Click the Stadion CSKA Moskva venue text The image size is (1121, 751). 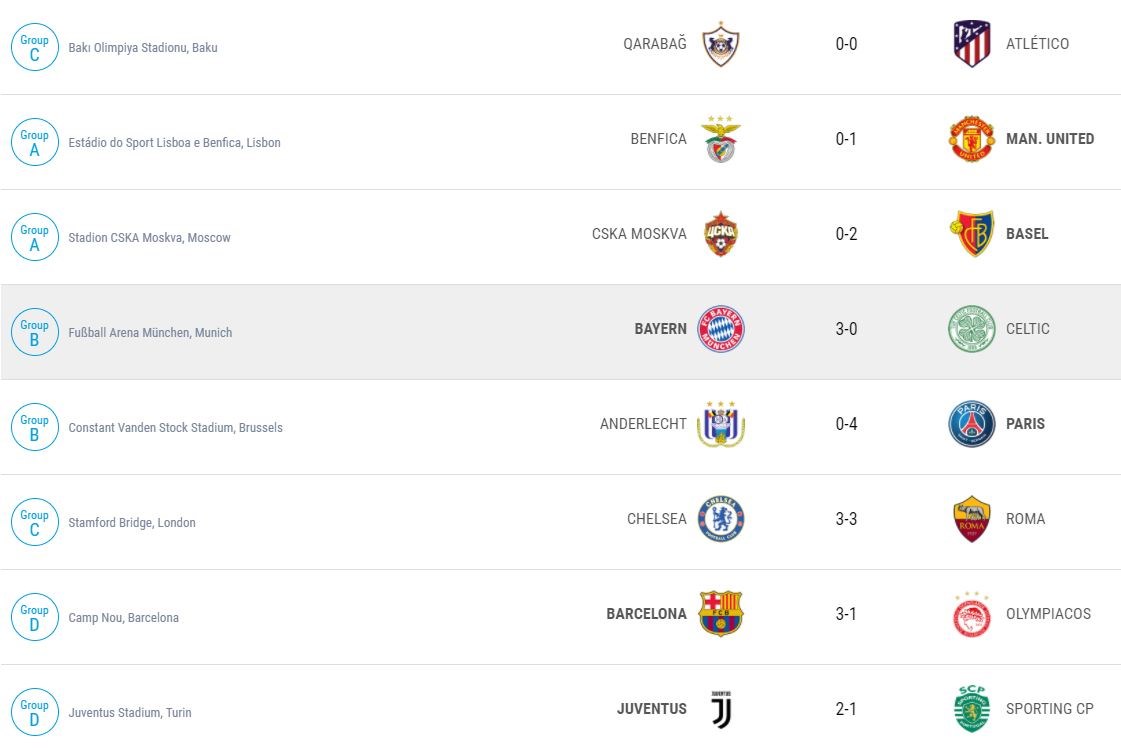pyautogui.click(x=149, y=238)
